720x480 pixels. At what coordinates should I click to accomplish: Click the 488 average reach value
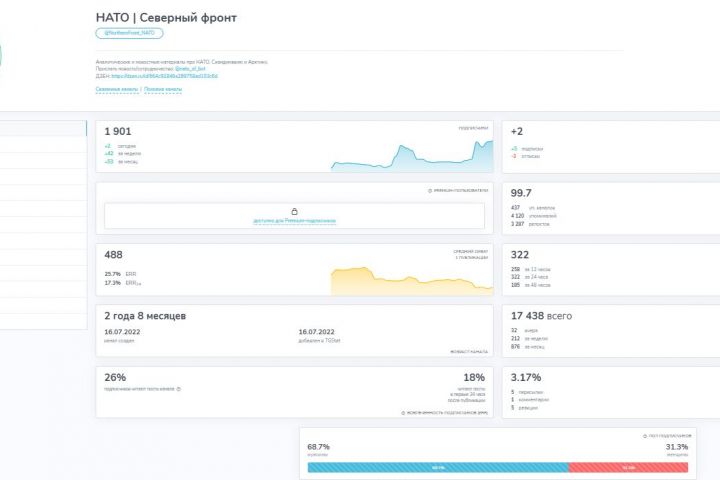click(x=113, y=255)
